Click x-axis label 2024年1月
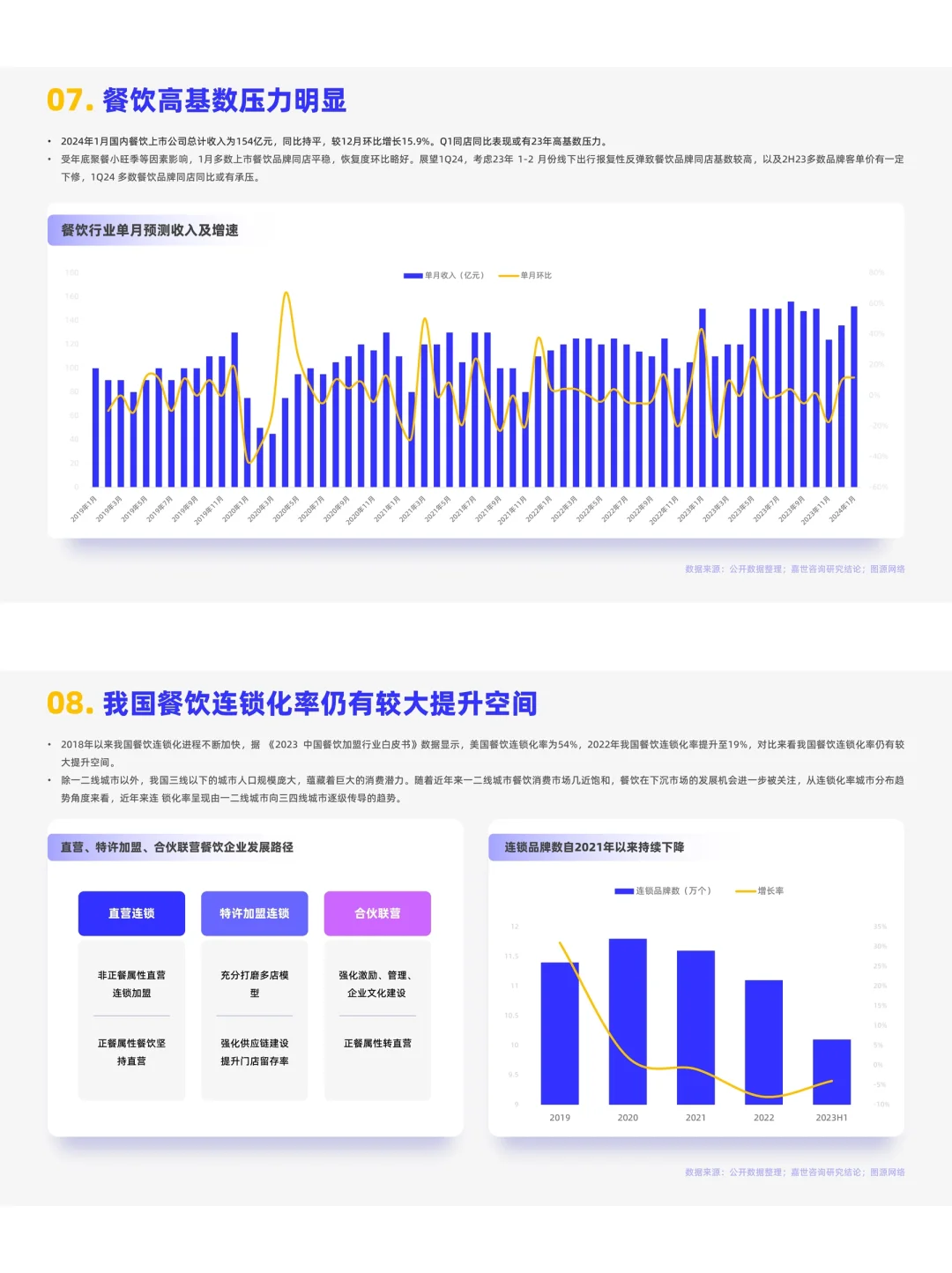 pyautogui.click(x=842, y=510)
